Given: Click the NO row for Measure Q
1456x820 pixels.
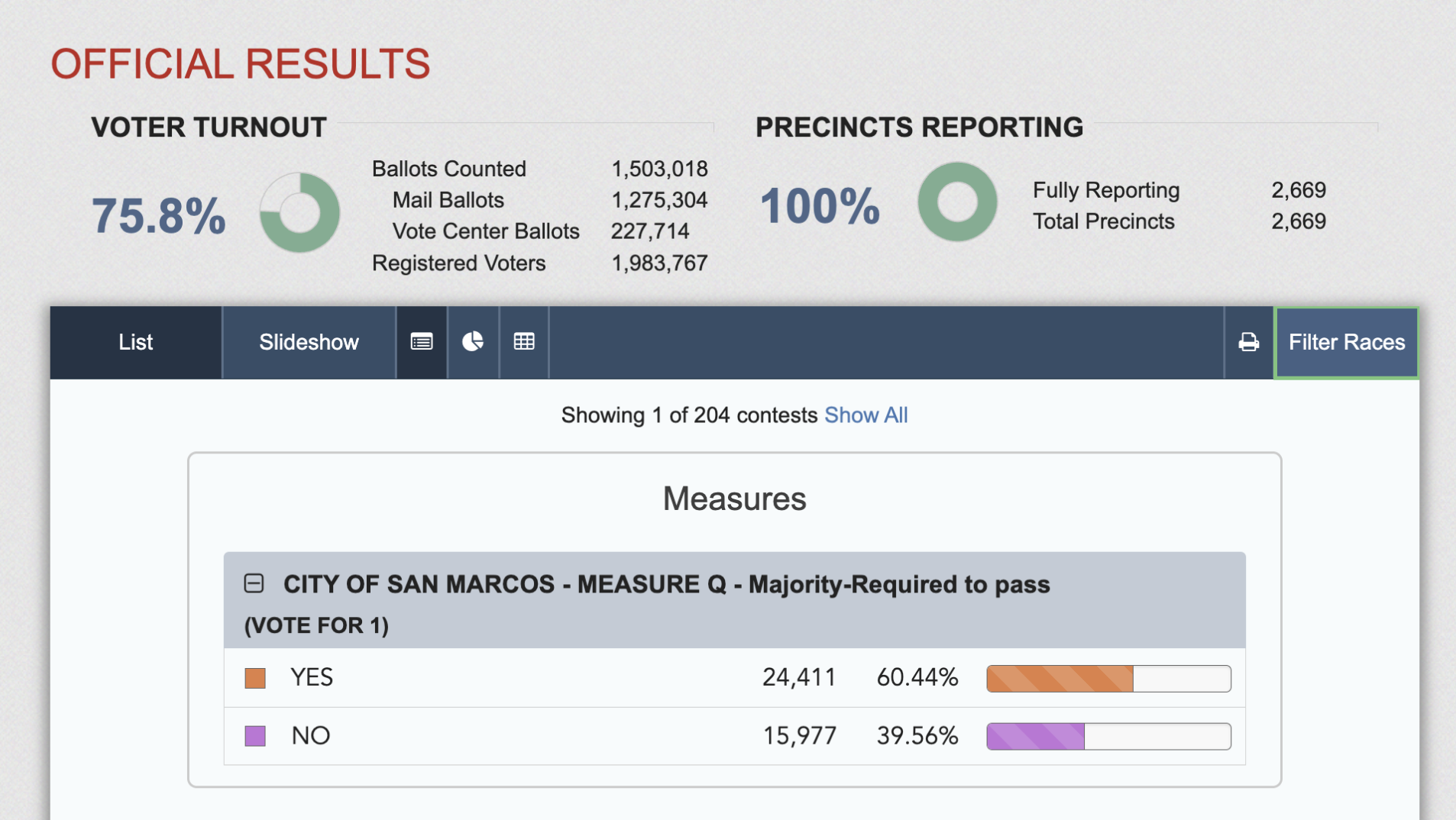Looking at the screenshot, I should pos(535,735).
